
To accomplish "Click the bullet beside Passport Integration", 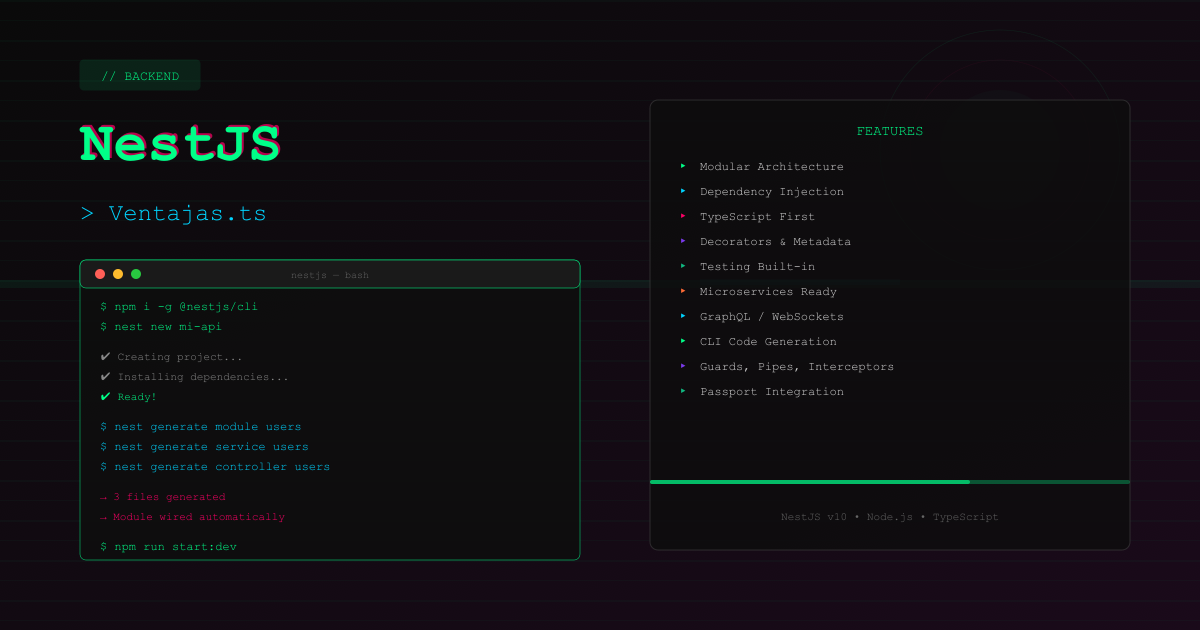I will pyautogui.click(x=683, y=391).
